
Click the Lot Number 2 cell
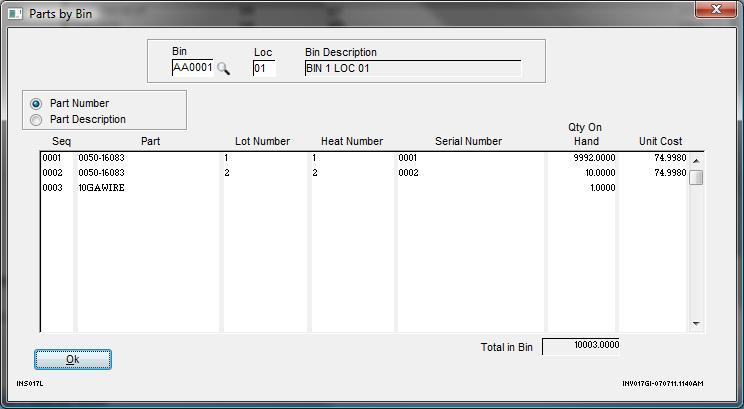pyautogui.click(x=227, y=173)
